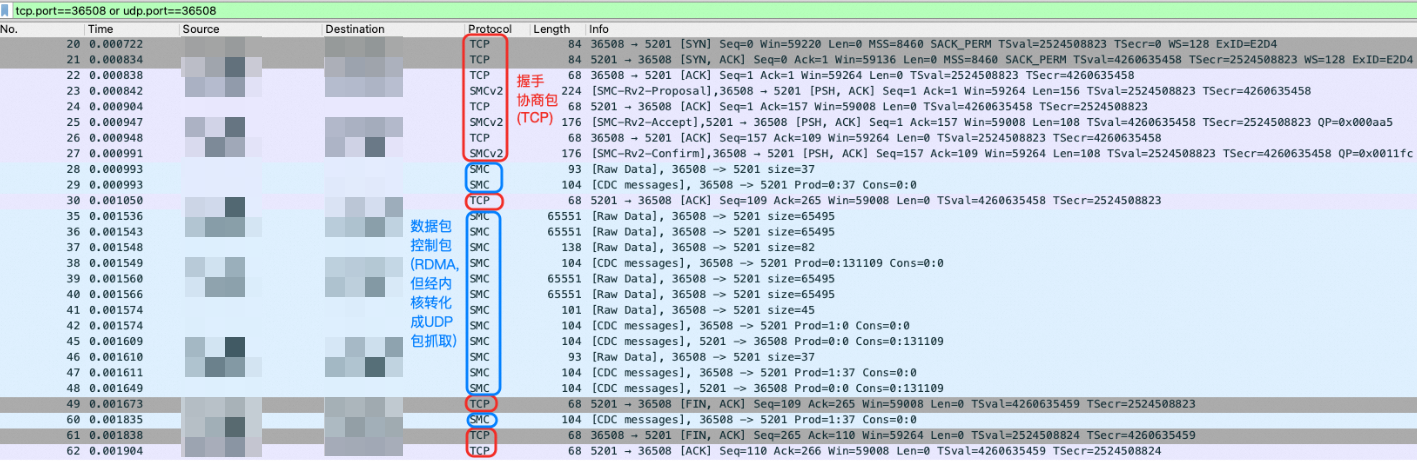Screen dimensions: 1417x461
Task: Select packet 21 SYN, ACK row
Action: [708, 59]
